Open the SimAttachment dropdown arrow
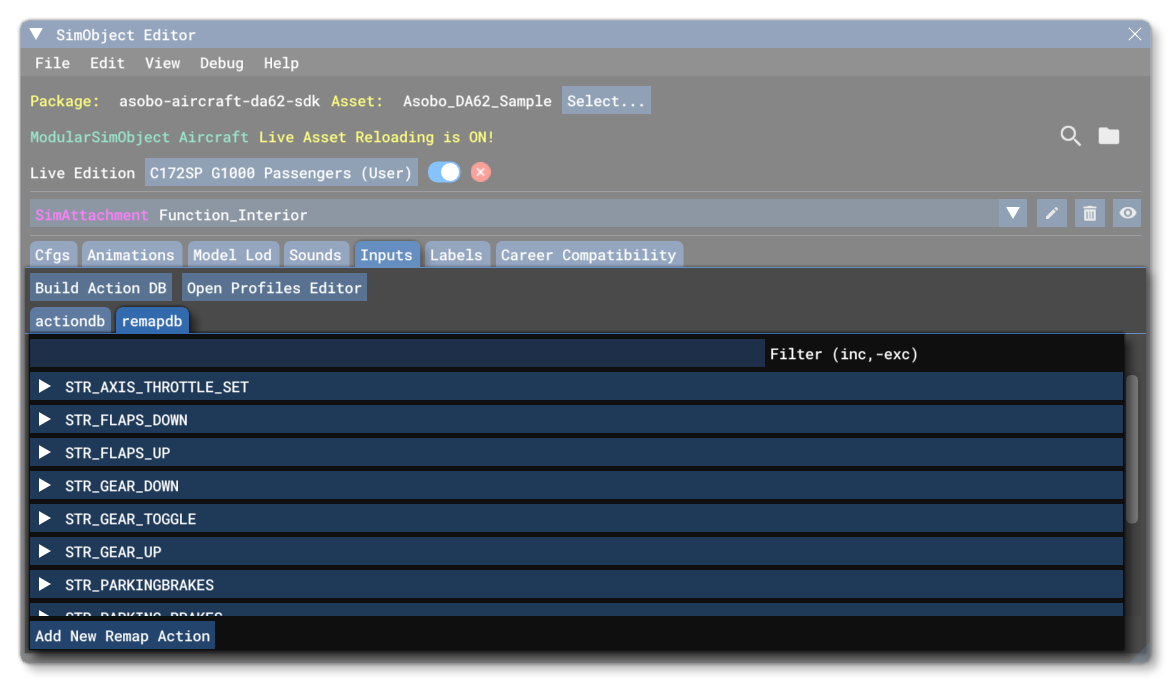Viewport: 1171px width, 684px height. [1013, 213]
